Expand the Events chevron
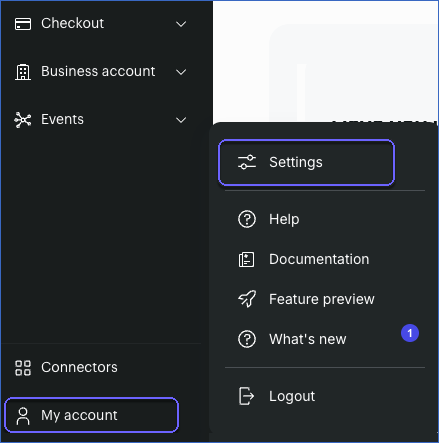This screenshot has height=443, width=439. click(x=181, y=120)
